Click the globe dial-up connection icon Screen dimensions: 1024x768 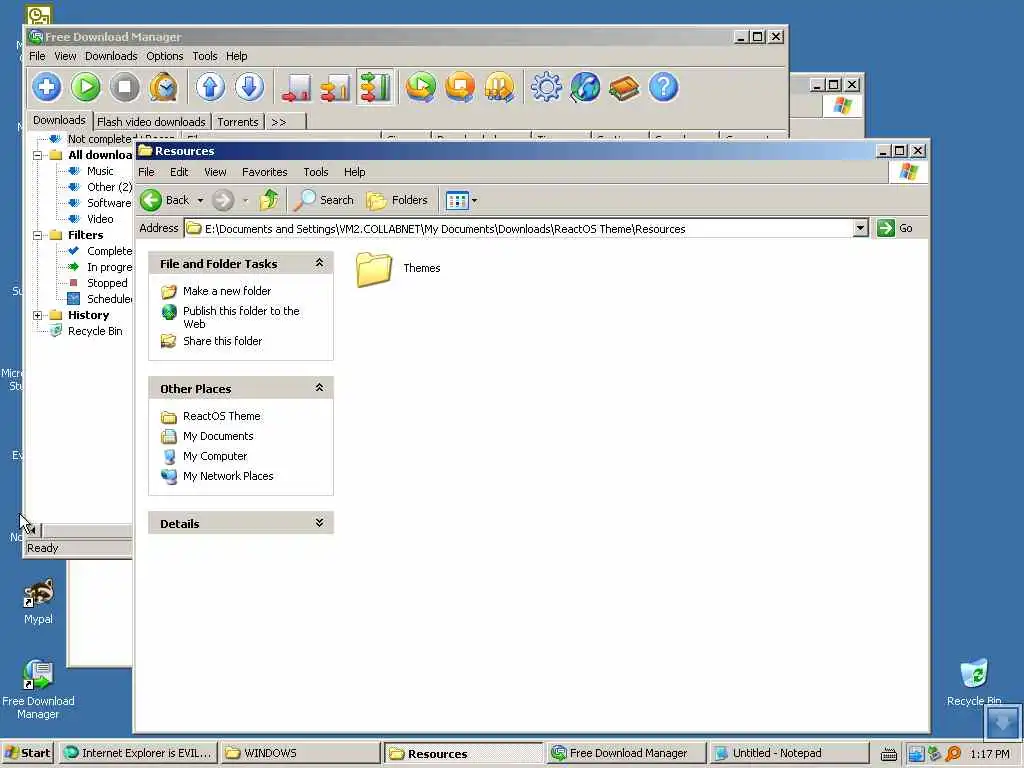coord(585,87)
